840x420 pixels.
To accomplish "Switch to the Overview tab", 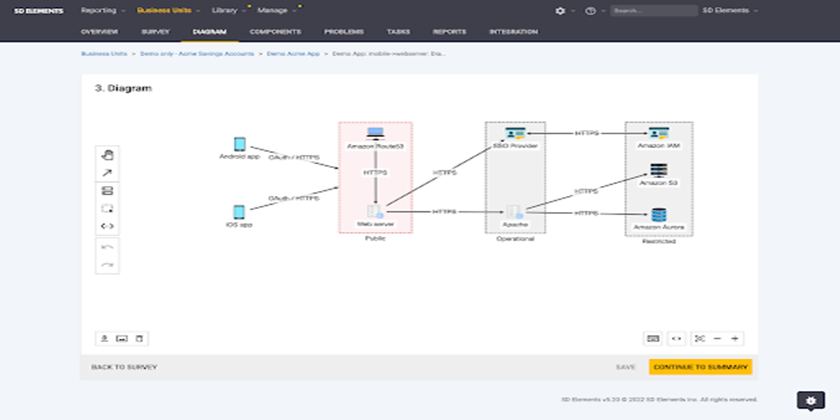I will (x=99, y=32).
